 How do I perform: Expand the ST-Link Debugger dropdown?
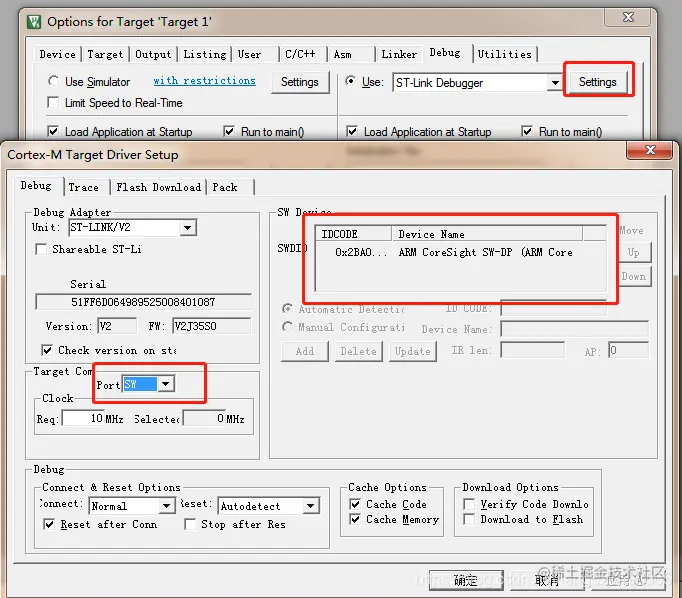(555, 83)
